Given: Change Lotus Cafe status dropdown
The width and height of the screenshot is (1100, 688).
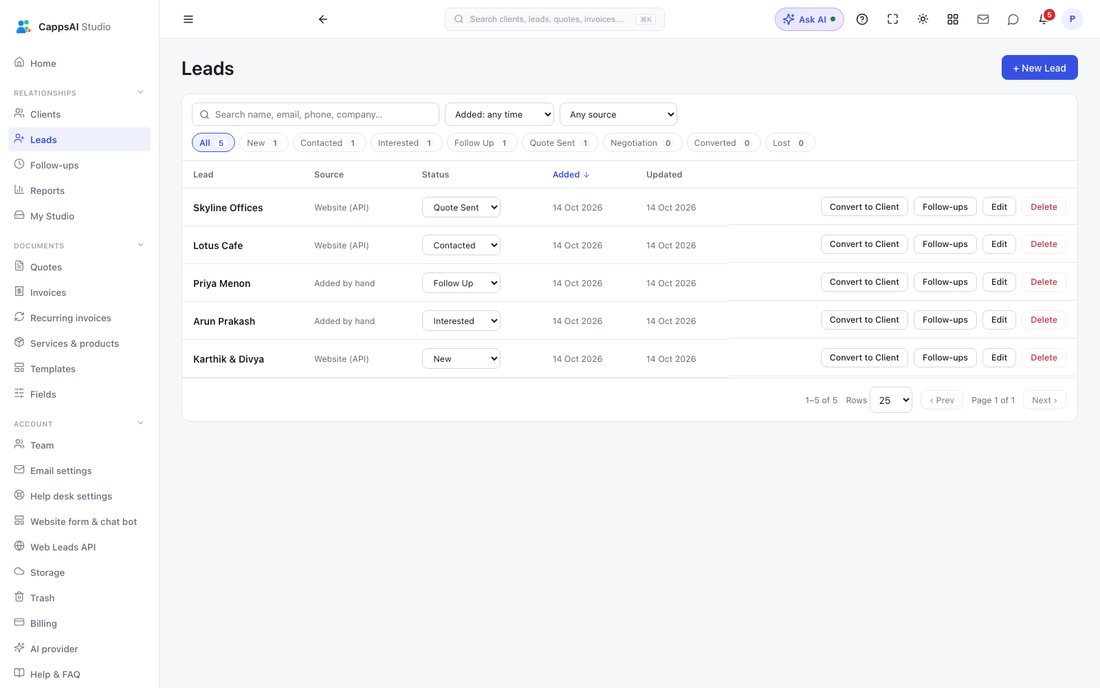Looking at the screenshot, I should (x=461, y=245).
